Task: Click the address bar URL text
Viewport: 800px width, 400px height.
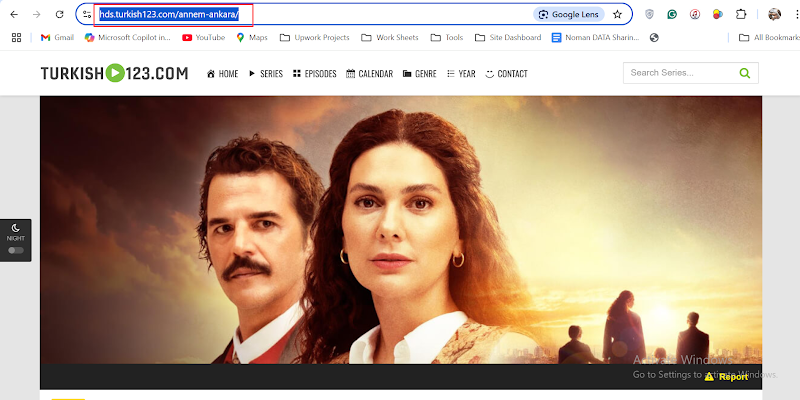Action: 169,14
